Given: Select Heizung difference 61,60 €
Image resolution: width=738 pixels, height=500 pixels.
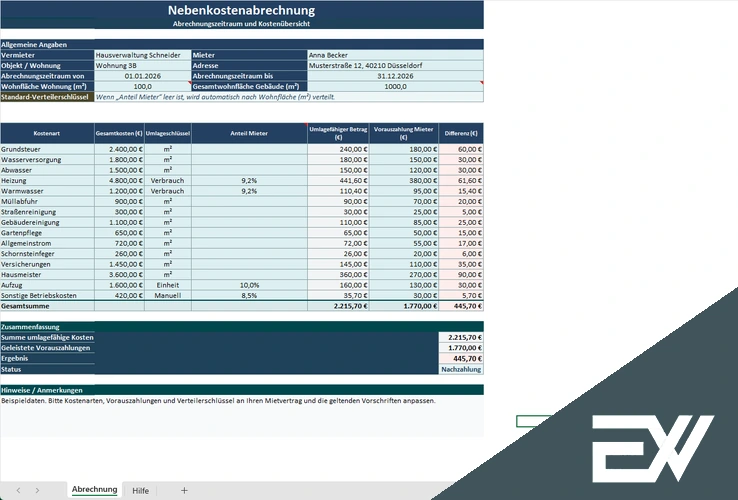Looking at the screenshot, I should (461, 180).
